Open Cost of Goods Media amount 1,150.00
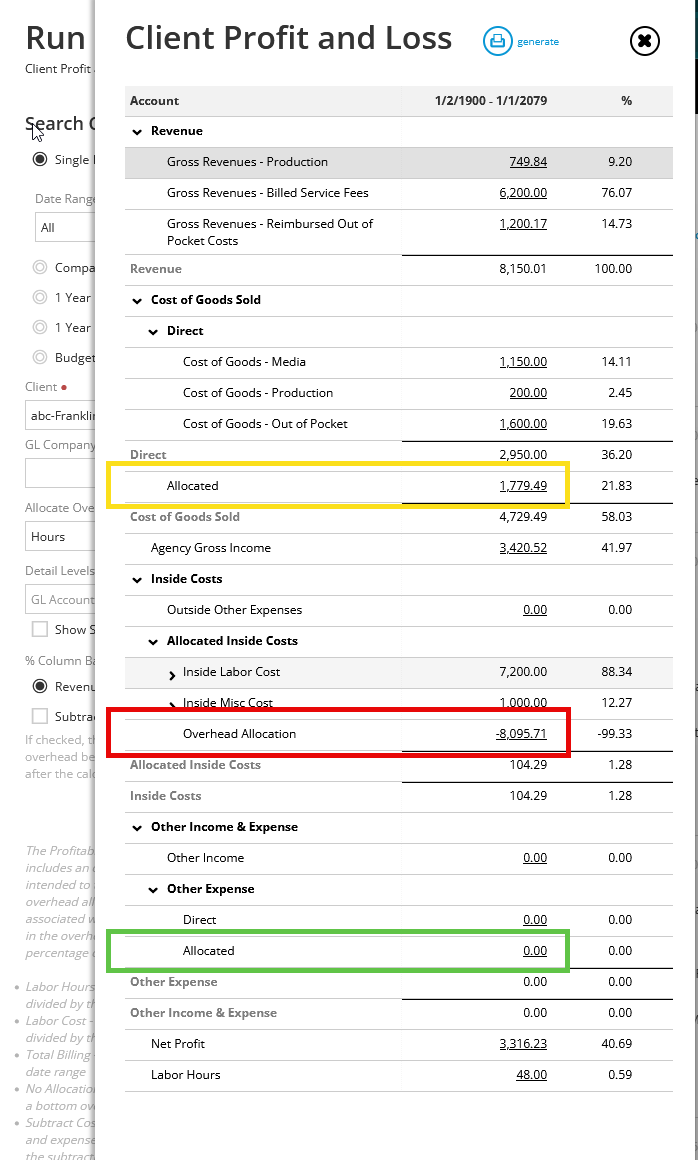This screenshot has height=1160, width=698. [x=523, y=362]
